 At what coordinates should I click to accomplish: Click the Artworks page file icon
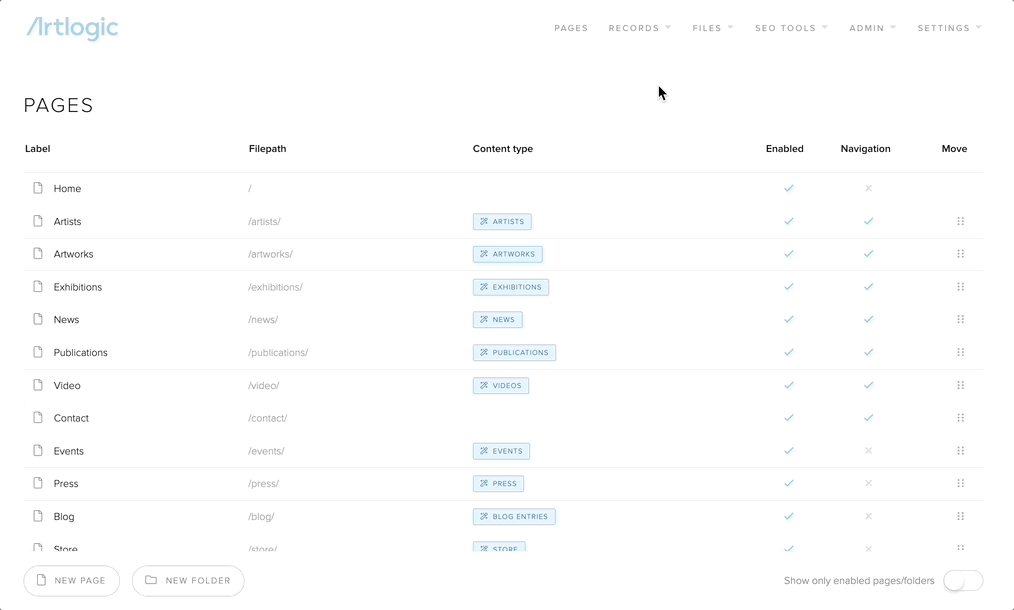pyautogui.click(x=38, y=254)
